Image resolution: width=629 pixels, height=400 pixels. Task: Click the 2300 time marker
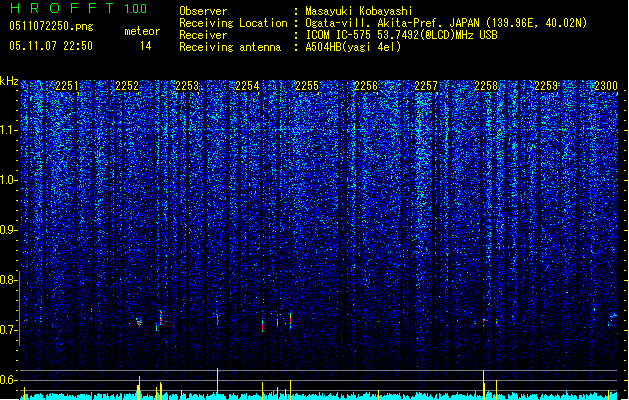(606, 86)
